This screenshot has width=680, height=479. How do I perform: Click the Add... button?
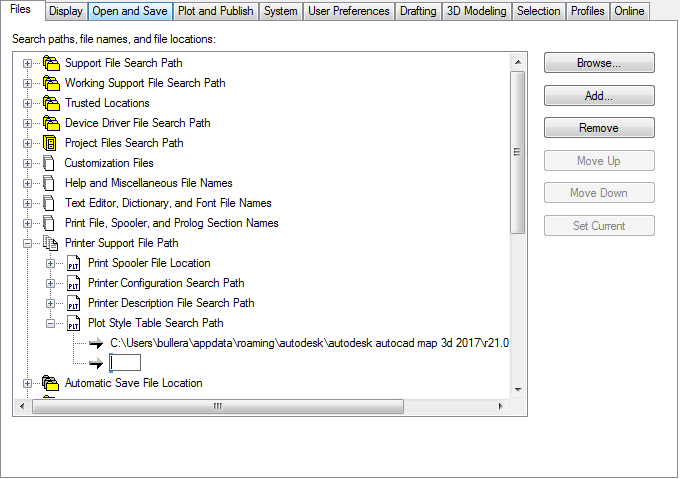(599, 95)
